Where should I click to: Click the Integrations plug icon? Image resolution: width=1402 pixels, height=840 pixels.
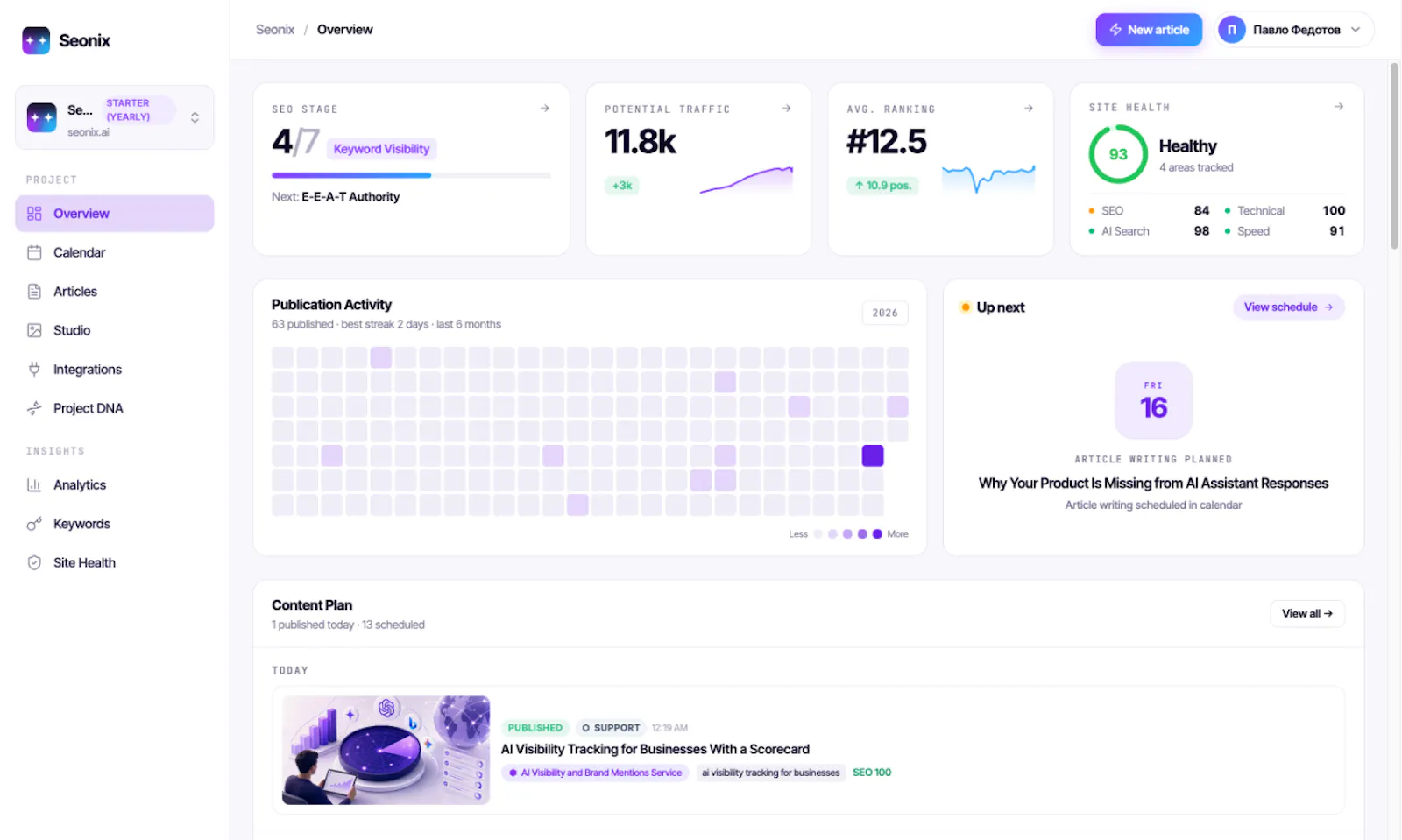[x=34, y=370]
